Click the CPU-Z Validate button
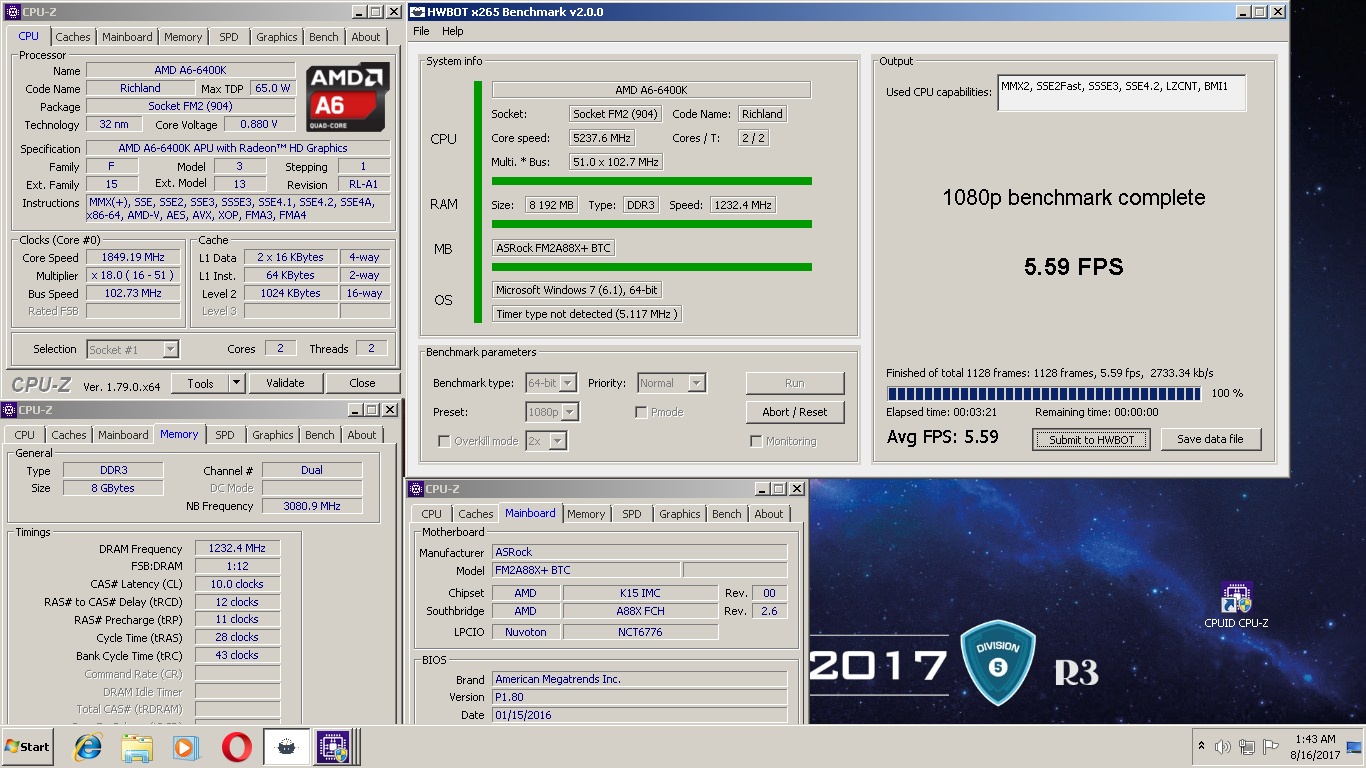This screenshot has width=1366, height=768. 285,383
